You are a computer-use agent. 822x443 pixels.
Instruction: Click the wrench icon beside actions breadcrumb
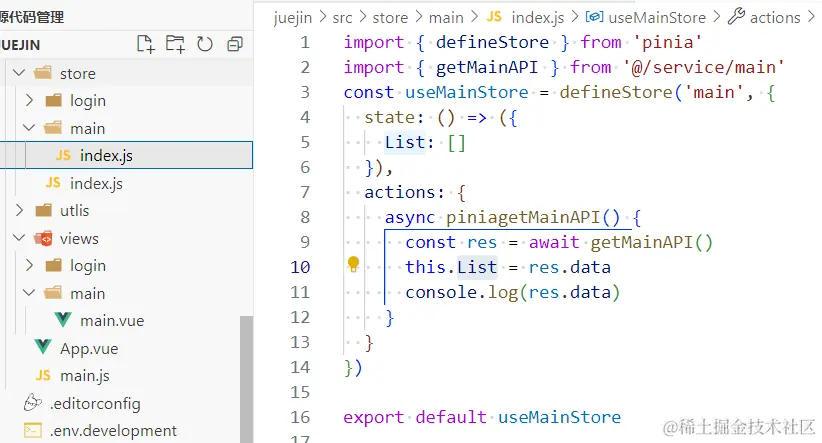(737, 16)
